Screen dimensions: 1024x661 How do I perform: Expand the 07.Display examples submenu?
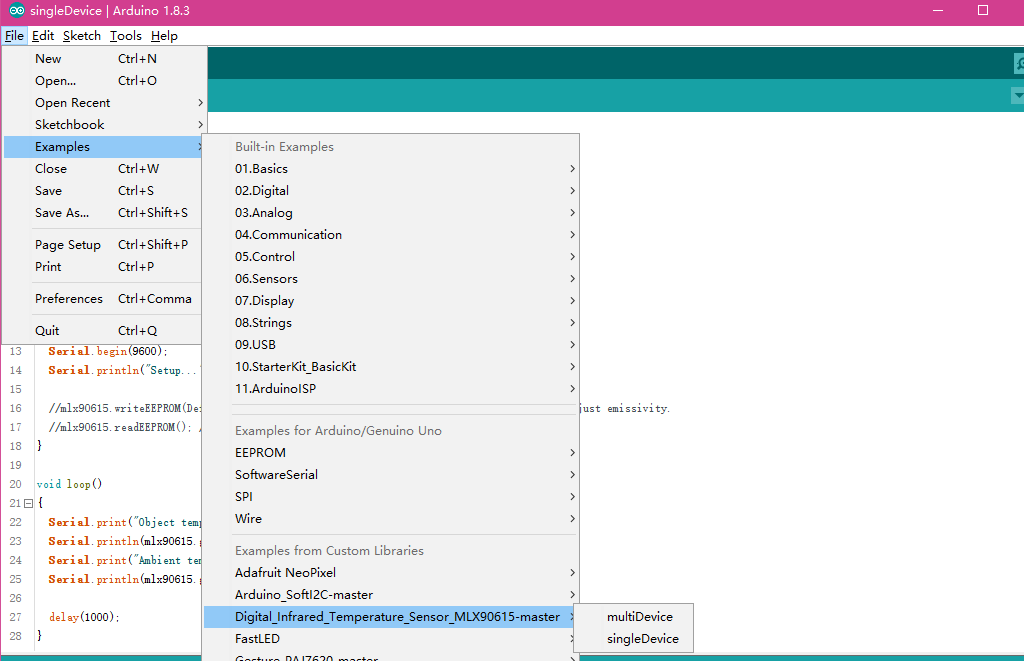[391, 300]
